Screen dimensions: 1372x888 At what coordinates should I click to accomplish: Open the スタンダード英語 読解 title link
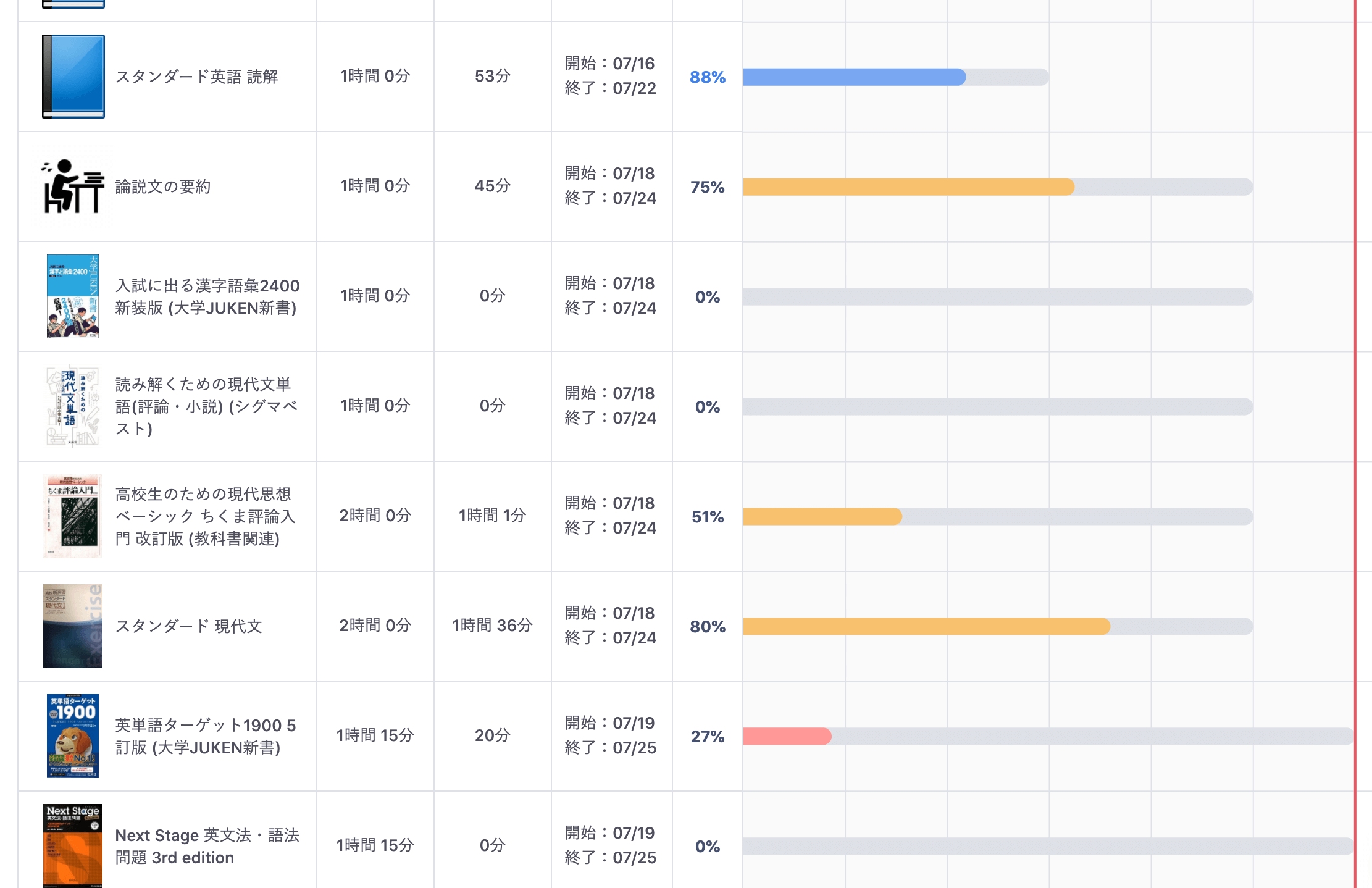tap(197, 77)
